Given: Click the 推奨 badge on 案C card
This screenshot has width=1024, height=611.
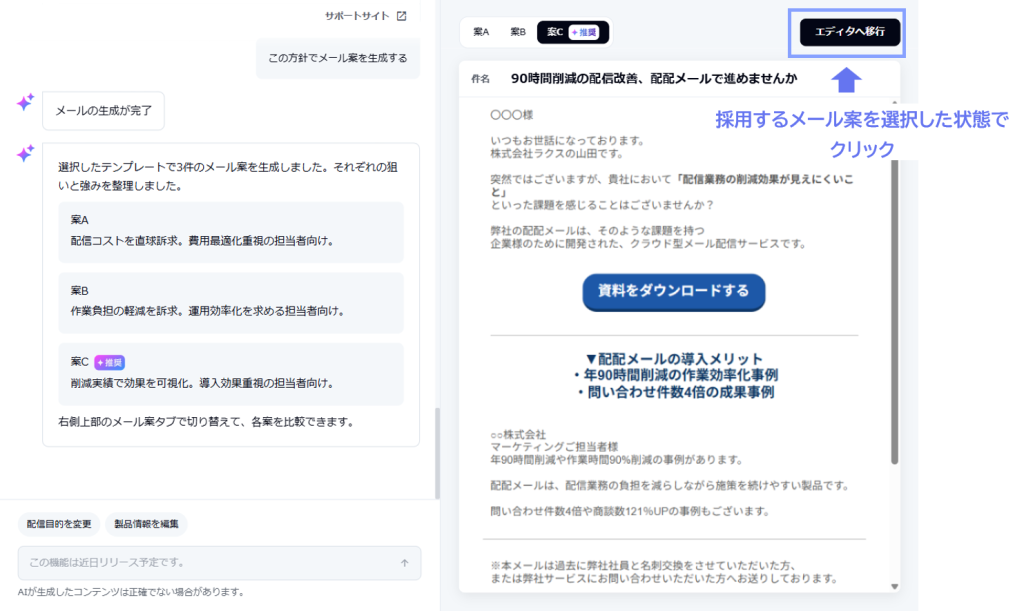Looking at the screenshot, I should tap(110, 362).
